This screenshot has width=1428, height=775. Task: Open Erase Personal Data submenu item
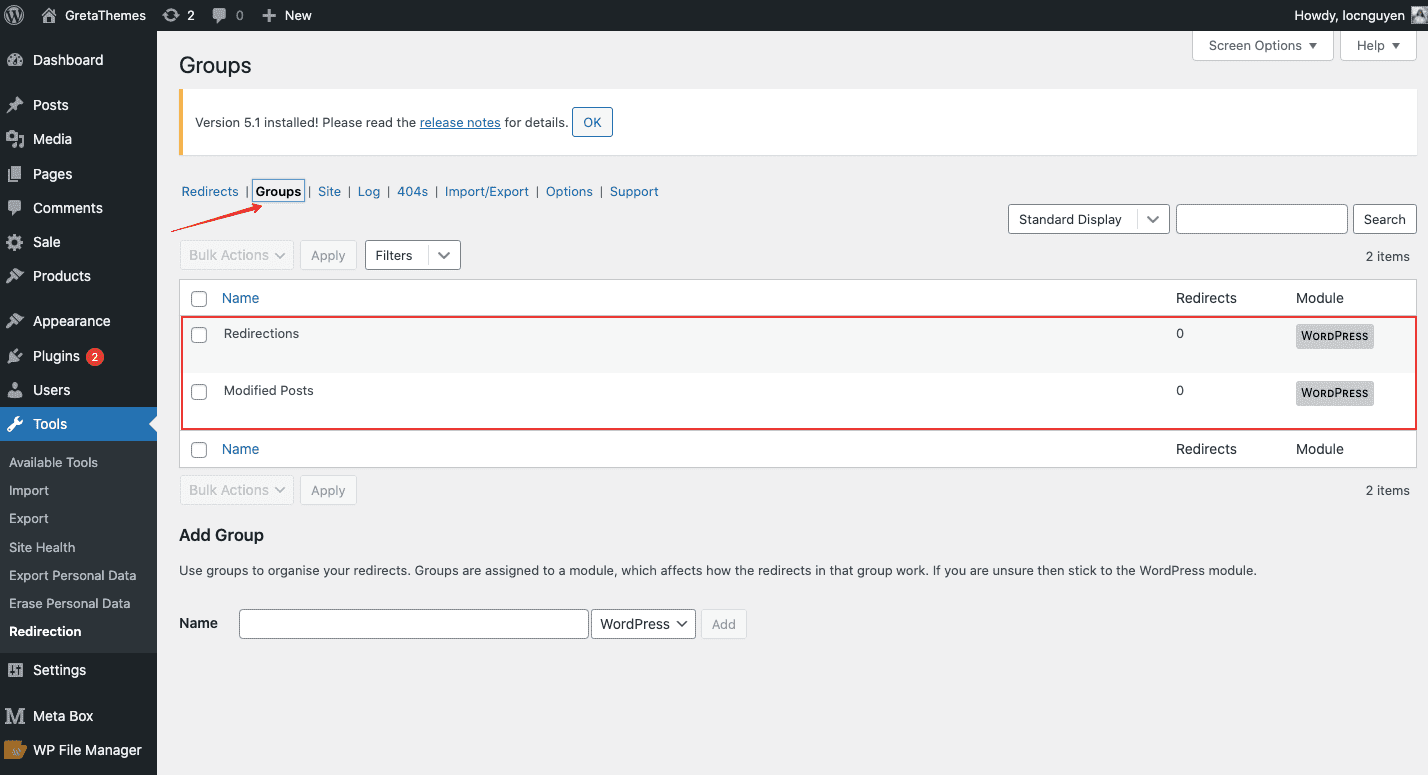coord(69,603)
